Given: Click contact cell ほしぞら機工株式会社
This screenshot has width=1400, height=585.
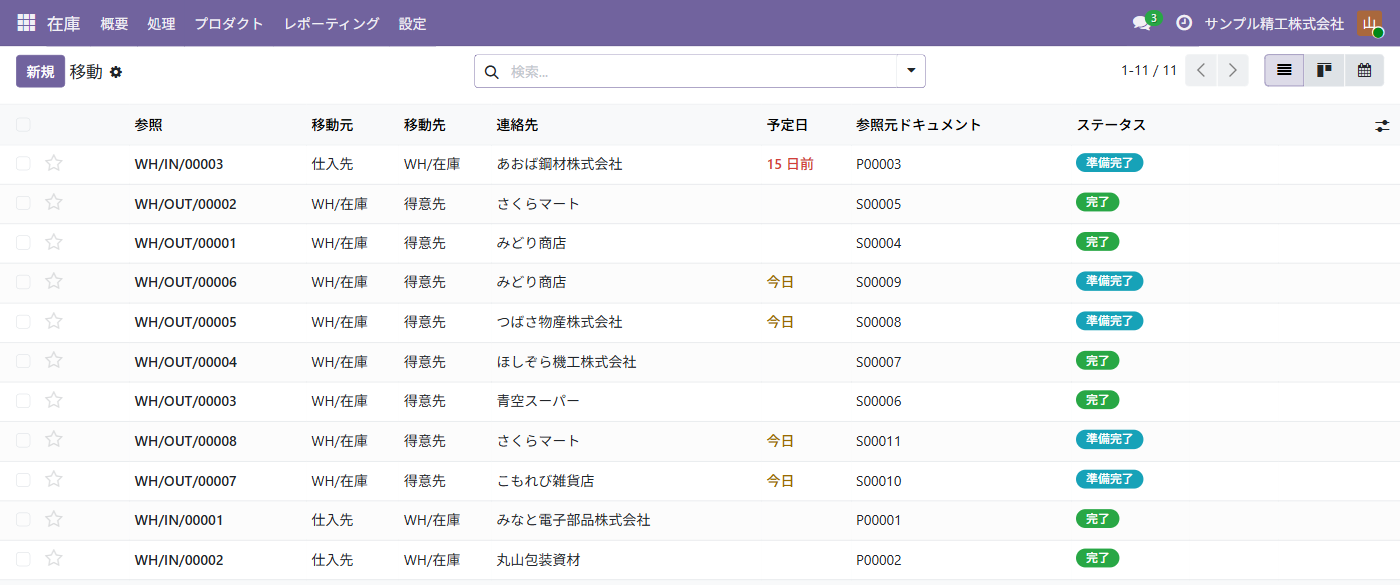Looking at the screenshot, I should click(566, 362).
